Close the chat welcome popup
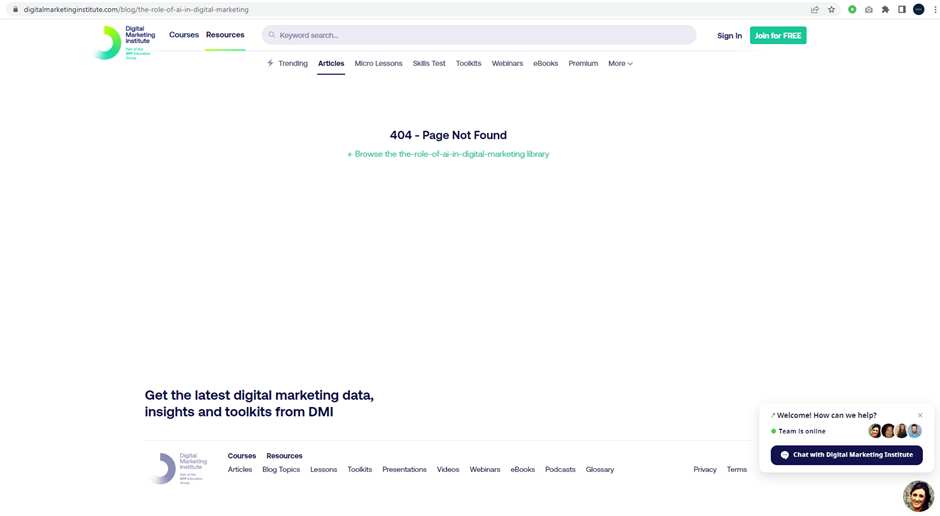This screenshot has width=940, height=516. pyautogui.click(x=920, y=415)
